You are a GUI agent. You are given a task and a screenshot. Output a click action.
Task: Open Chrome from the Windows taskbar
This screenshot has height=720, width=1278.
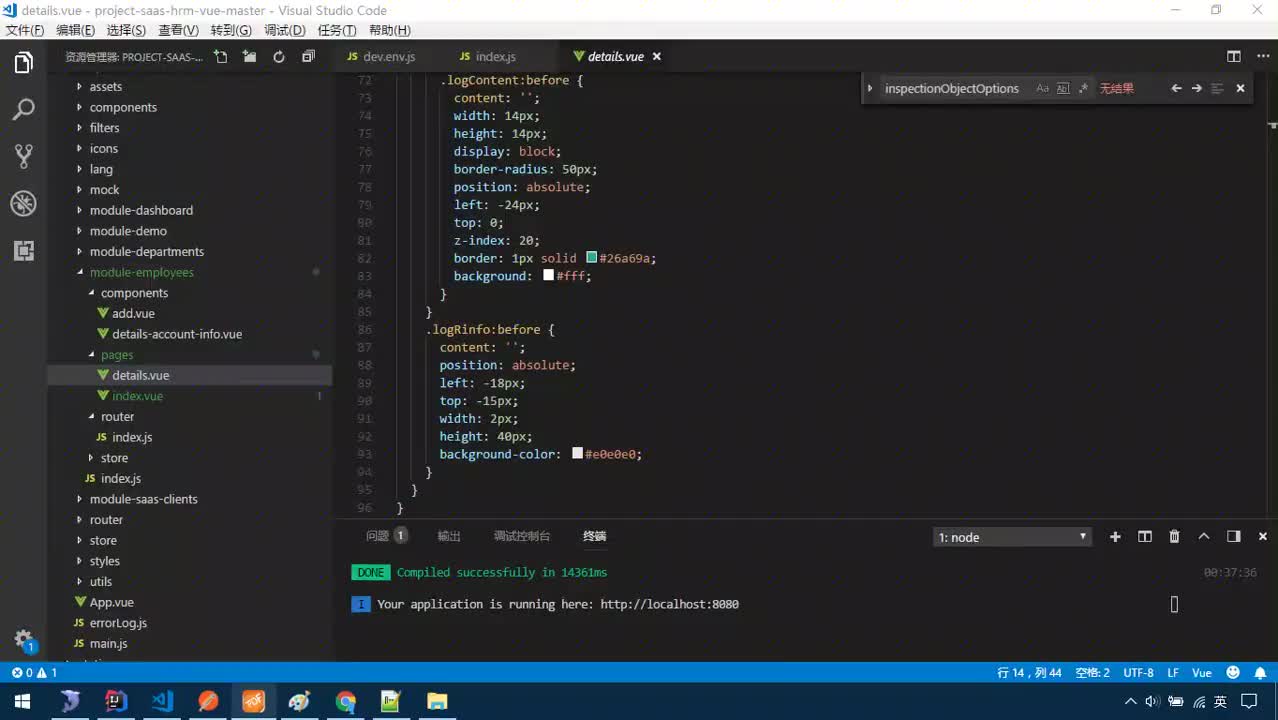(346, 701)
